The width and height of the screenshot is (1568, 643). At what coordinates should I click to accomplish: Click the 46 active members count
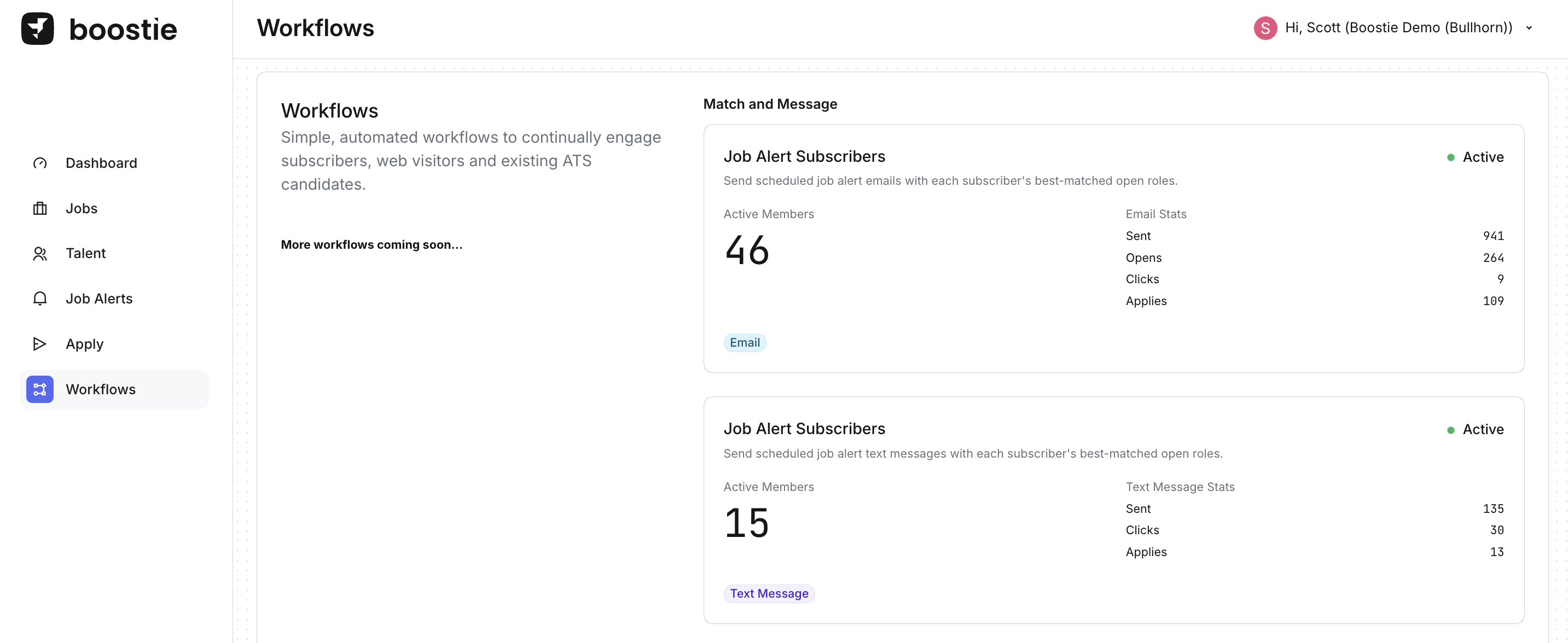pyautogui.click(x=747, y=250)
